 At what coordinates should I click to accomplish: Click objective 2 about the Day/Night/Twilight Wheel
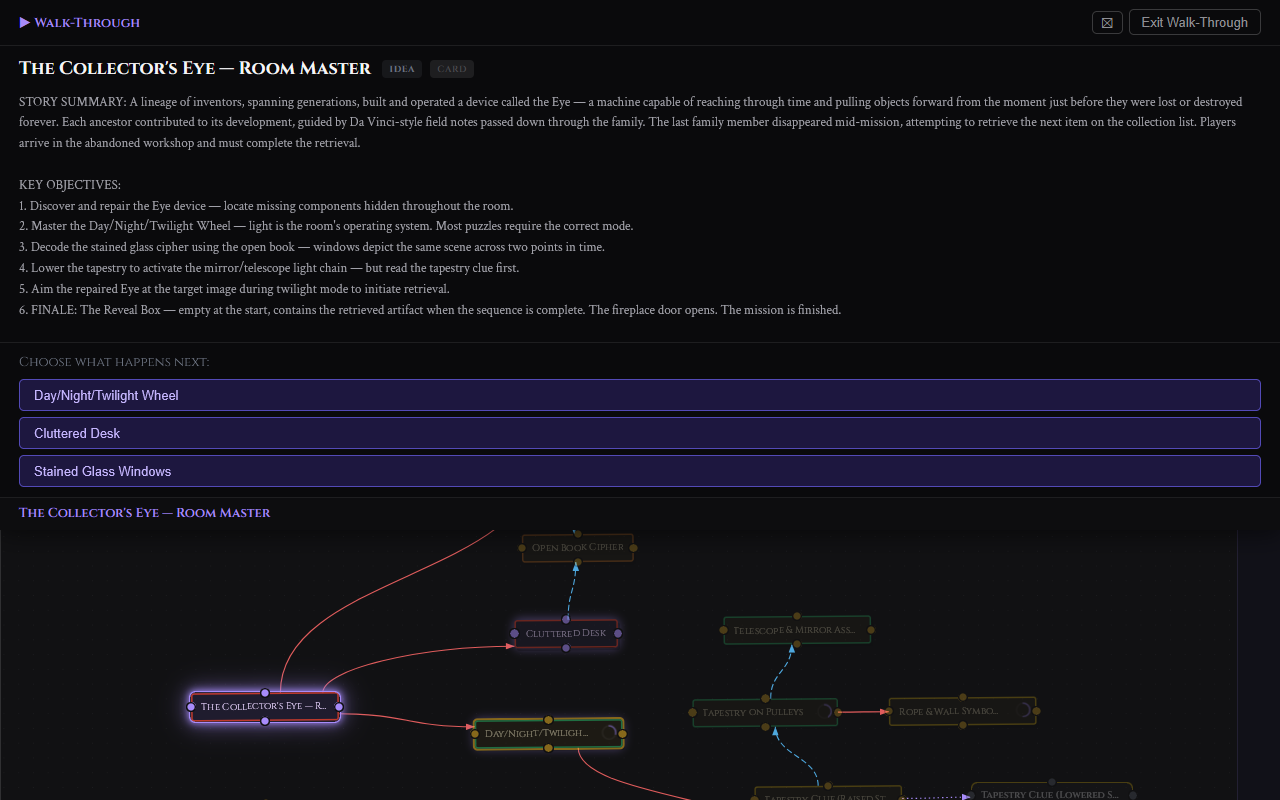tap(326, 226)
